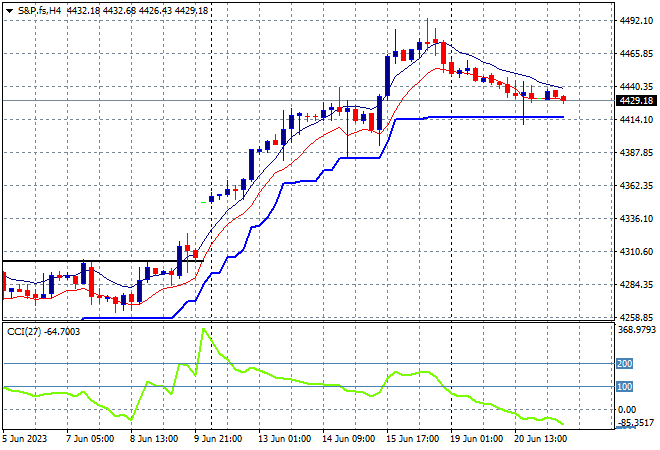Viewport: 660px width, 450px height.
Task: Click the 0.00 level label in CCI panel
Action: 627,409
